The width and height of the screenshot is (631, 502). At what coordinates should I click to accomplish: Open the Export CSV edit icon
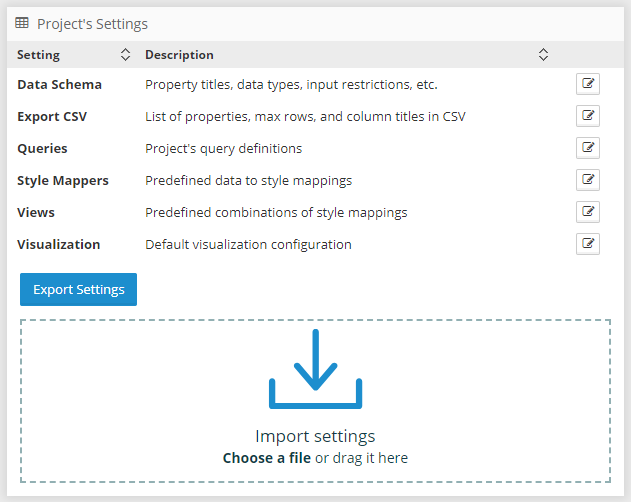coord(588,116)
